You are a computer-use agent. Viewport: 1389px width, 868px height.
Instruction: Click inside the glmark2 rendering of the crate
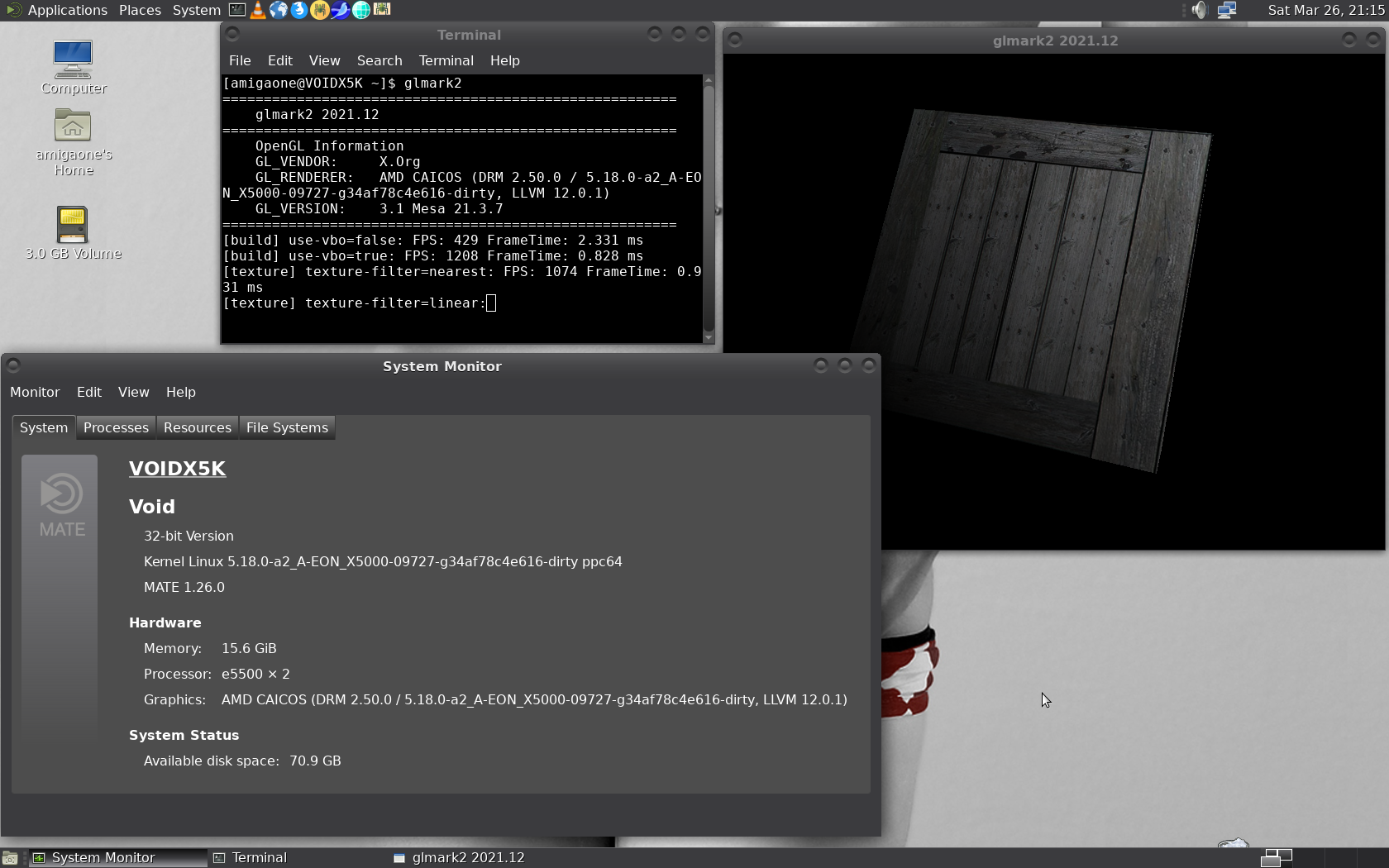pos(1033,289)
